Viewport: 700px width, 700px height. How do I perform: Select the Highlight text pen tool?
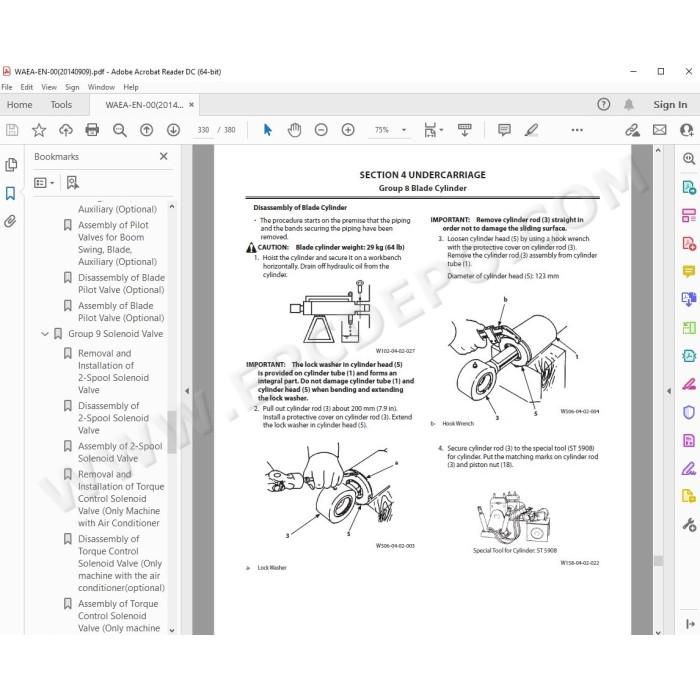pos(531,130)
